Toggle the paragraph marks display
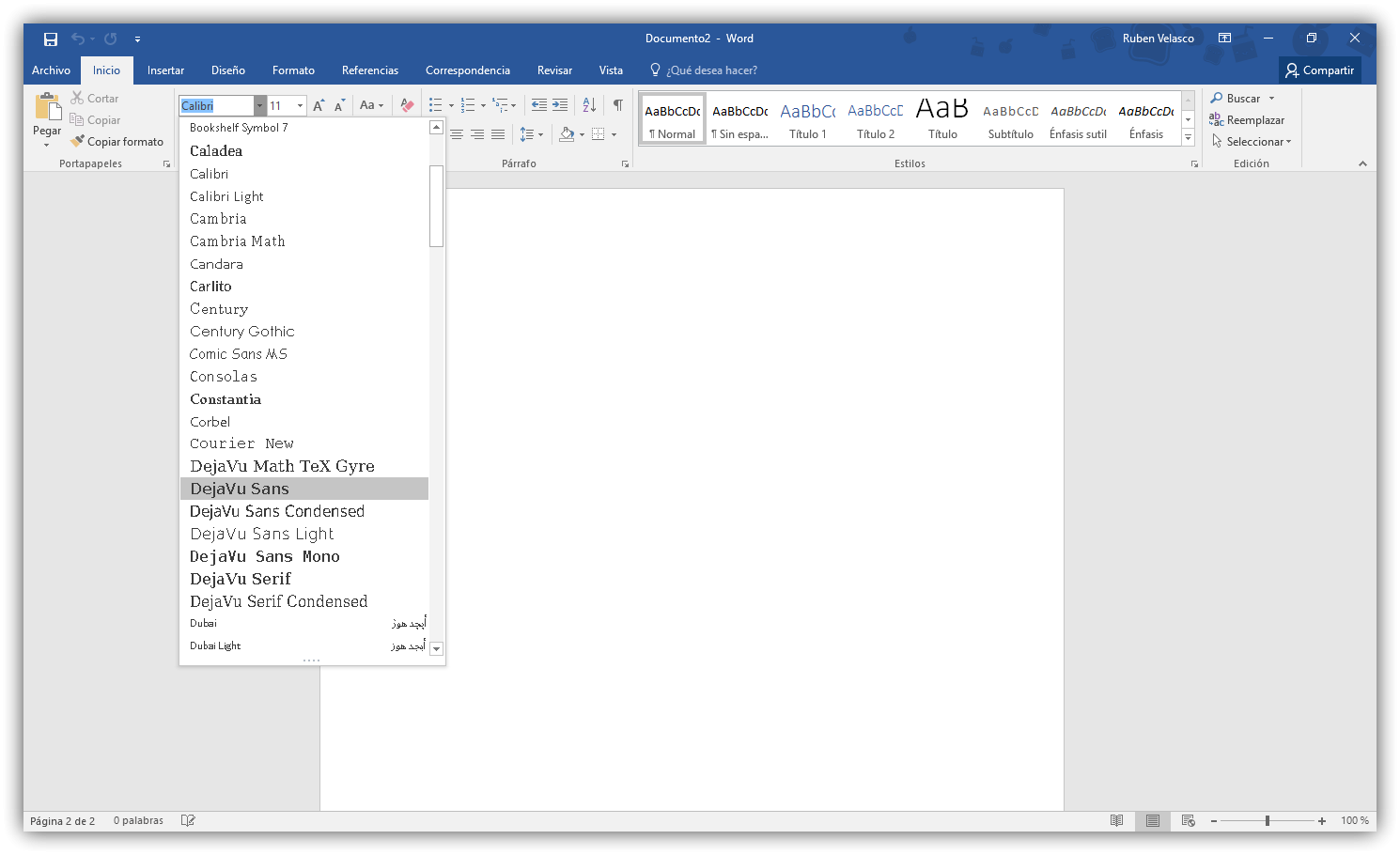Image resolution: width=1400 pixels, height=855 pixels. [x=618, y=105]
